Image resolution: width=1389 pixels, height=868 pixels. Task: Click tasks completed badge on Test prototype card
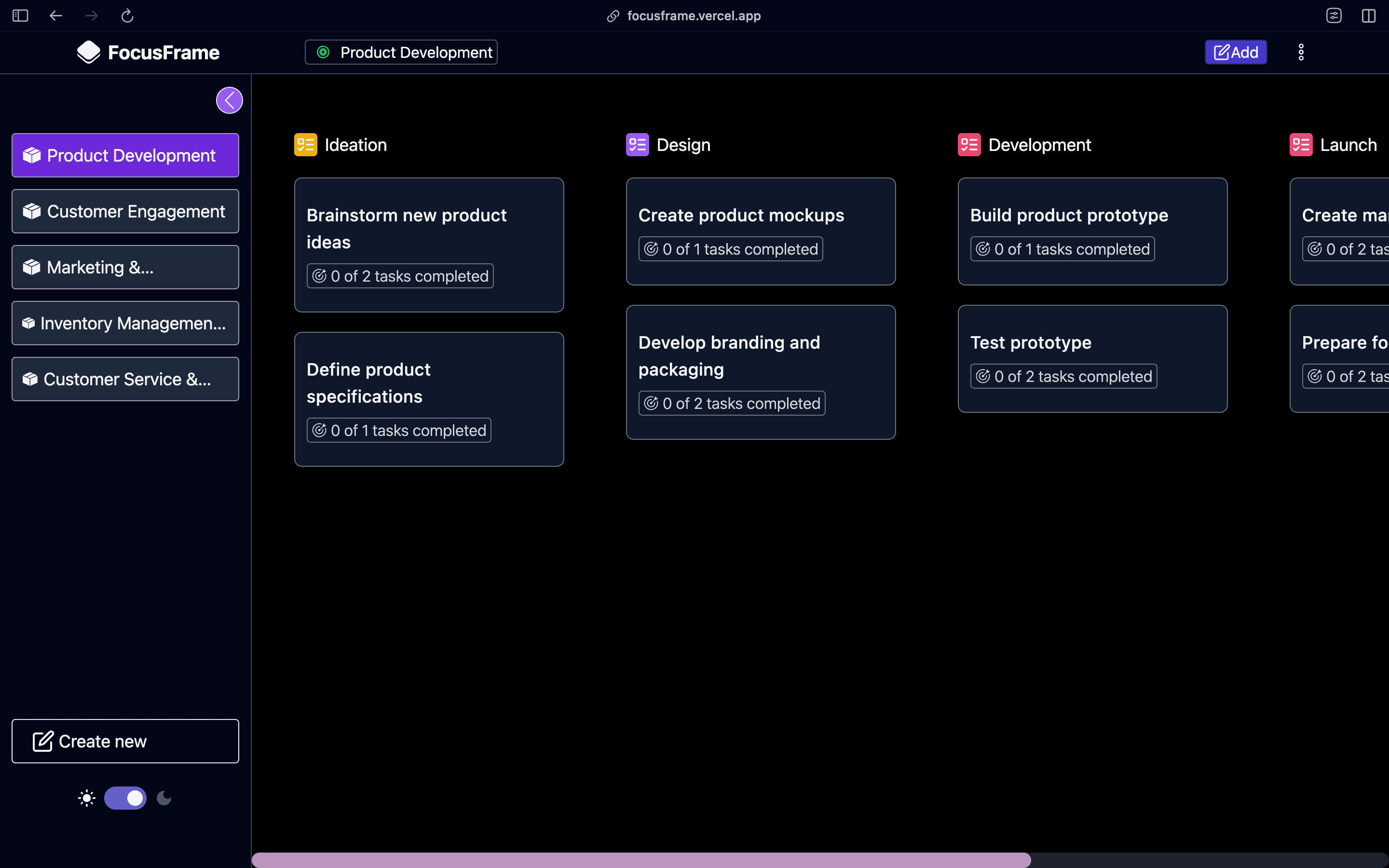click(1063, 377)
